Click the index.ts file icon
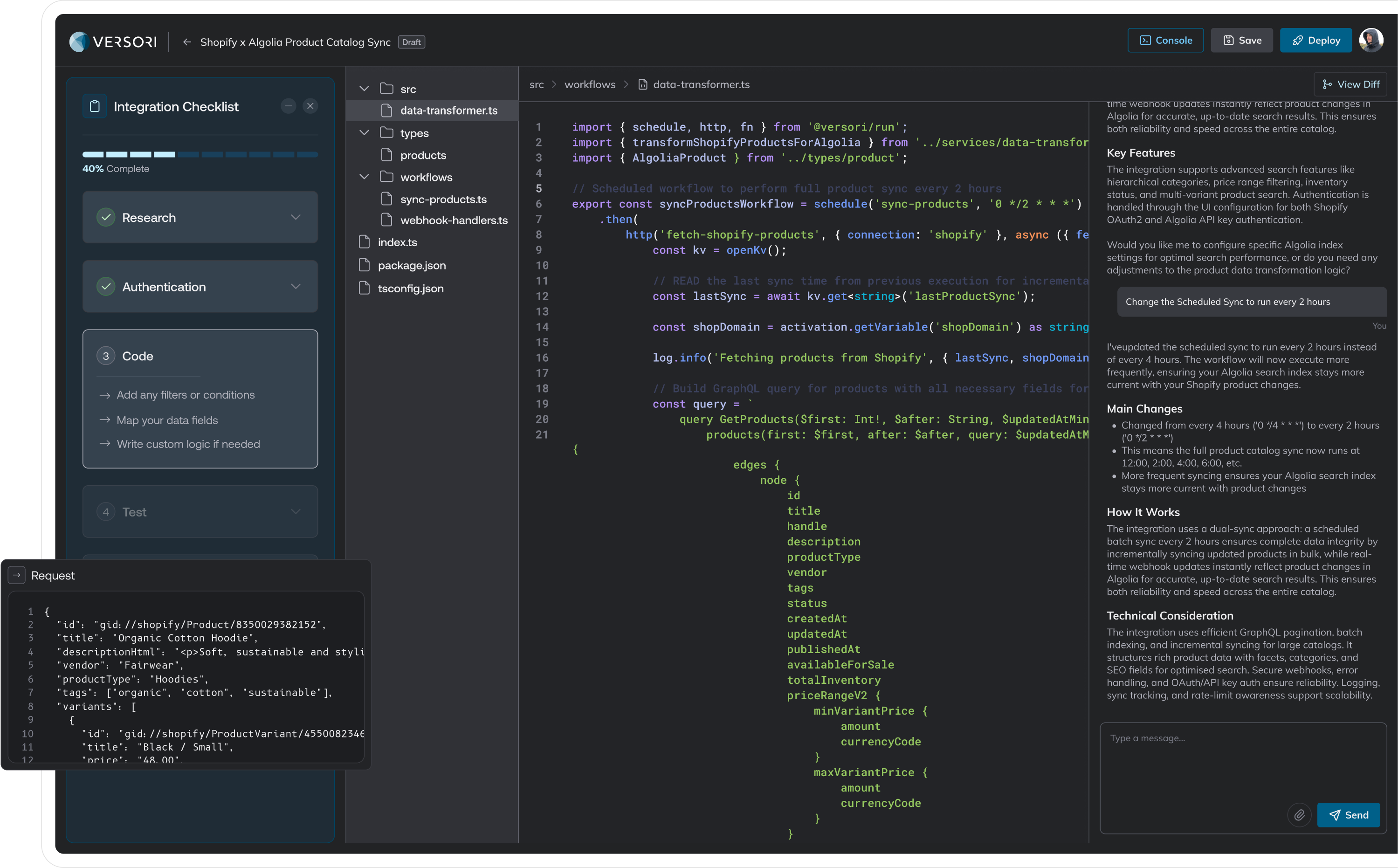This screenshot has height=868, width=1398. pos(364,241)
